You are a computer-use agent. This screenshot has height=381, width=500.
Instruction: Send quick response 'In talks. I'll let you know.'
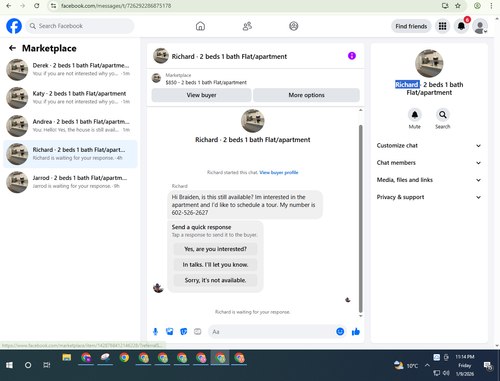(215, 265)
